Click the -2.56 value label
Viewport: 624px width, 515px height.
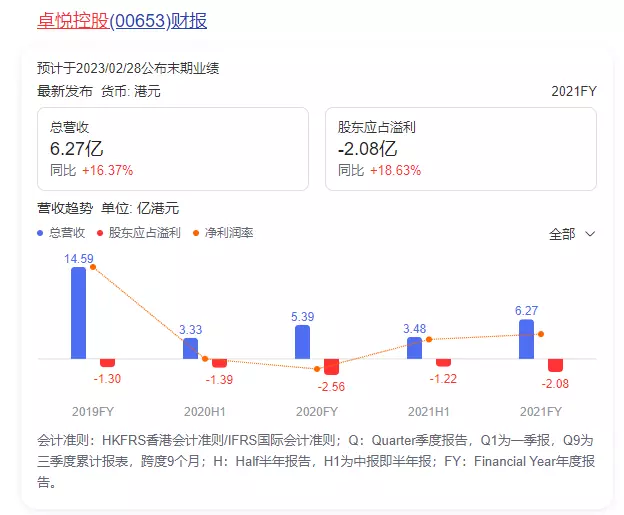[x=331, y=387]
